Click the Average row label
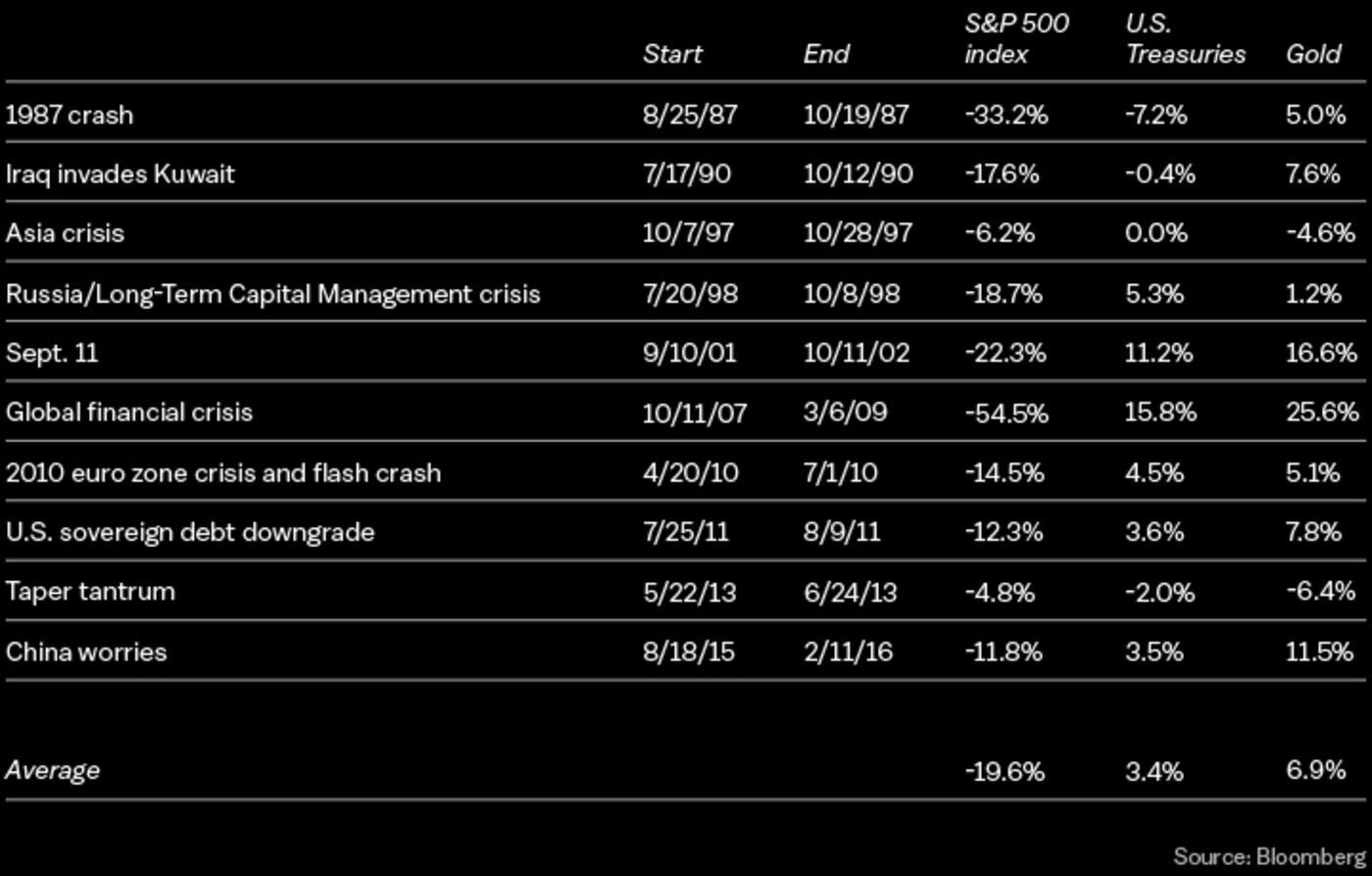Viewport: 1372px width, 876px height. click(52, 770)
